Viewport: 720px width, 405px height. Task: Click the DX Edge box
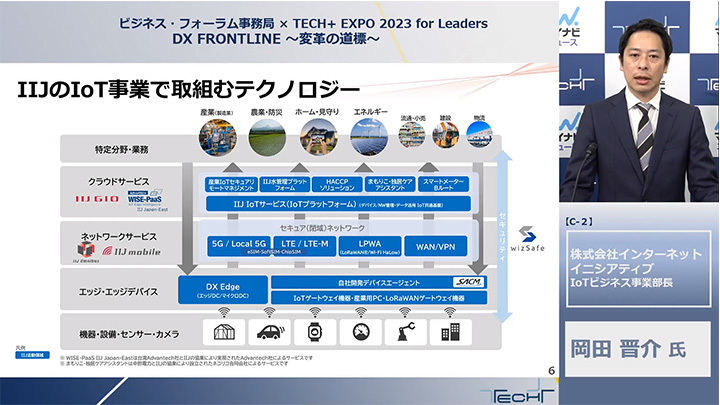pos(223,290)
